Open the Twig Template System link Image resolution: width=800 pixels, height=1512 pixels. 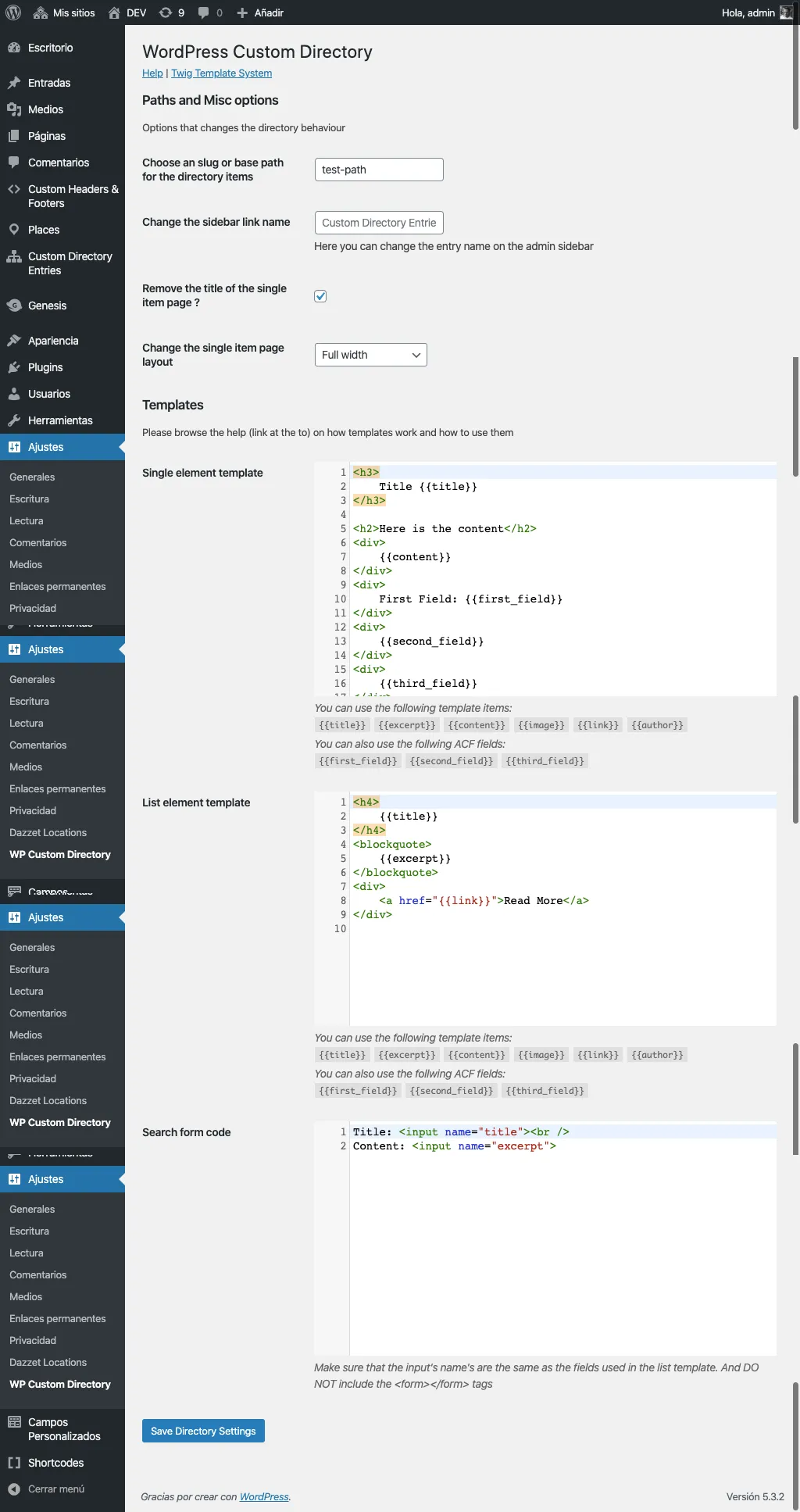click(221, 73)
